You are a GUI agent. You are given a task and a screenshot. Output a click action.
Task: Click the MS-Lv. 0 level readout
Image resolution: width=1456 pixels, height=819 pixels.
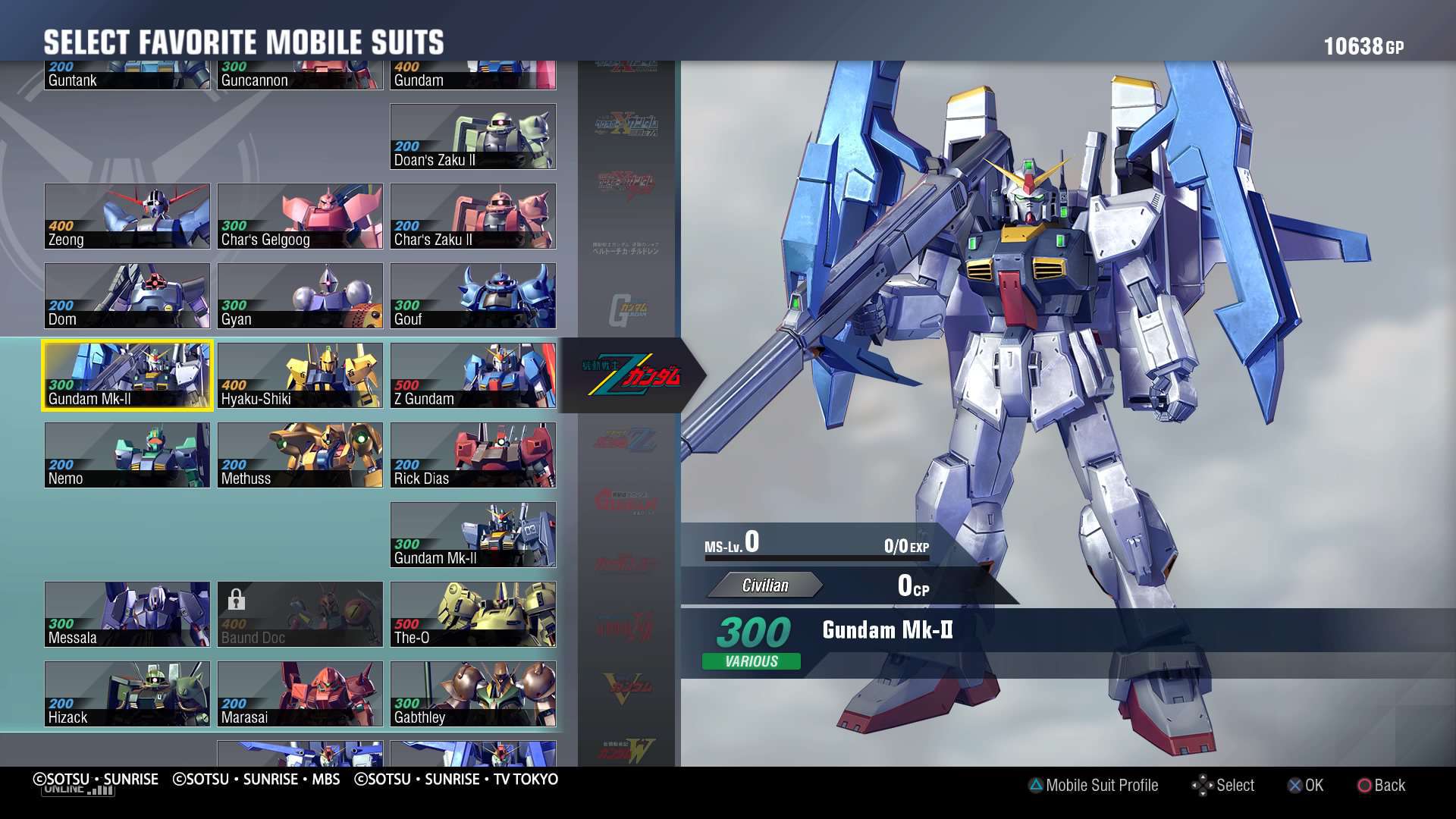pos(732,542)
